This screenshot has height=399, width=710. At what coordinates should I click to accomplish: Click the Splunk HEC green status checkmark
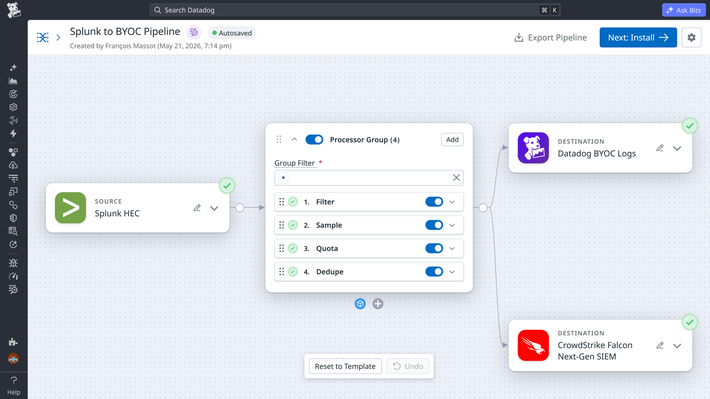(x=227, y=185)
